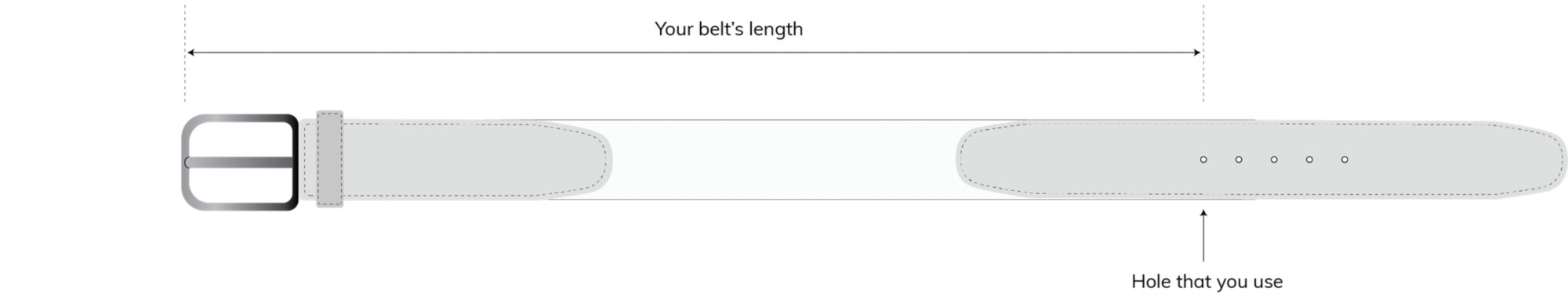
Task: Click the middle of the horizontal measurement line
Action: pos(694,52)
